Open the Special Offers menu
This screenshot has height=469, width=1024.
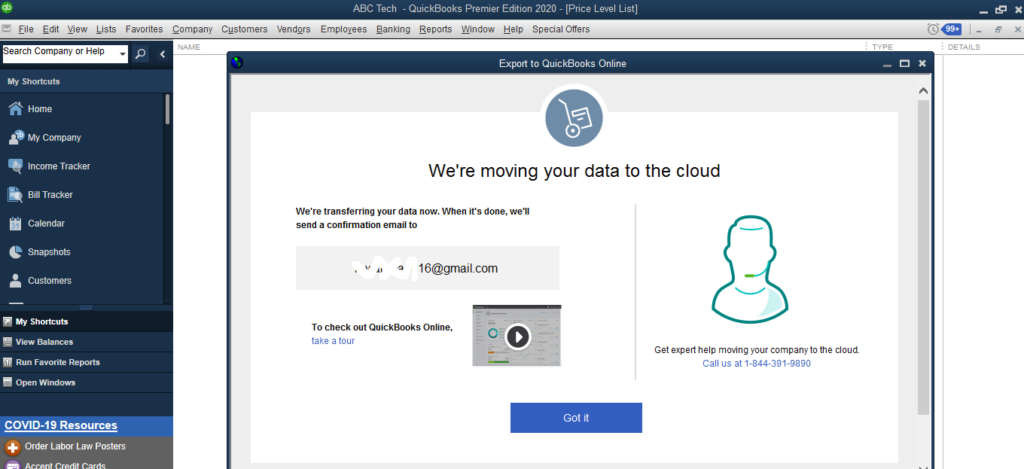pyautogui.click(x=561, y=29)
